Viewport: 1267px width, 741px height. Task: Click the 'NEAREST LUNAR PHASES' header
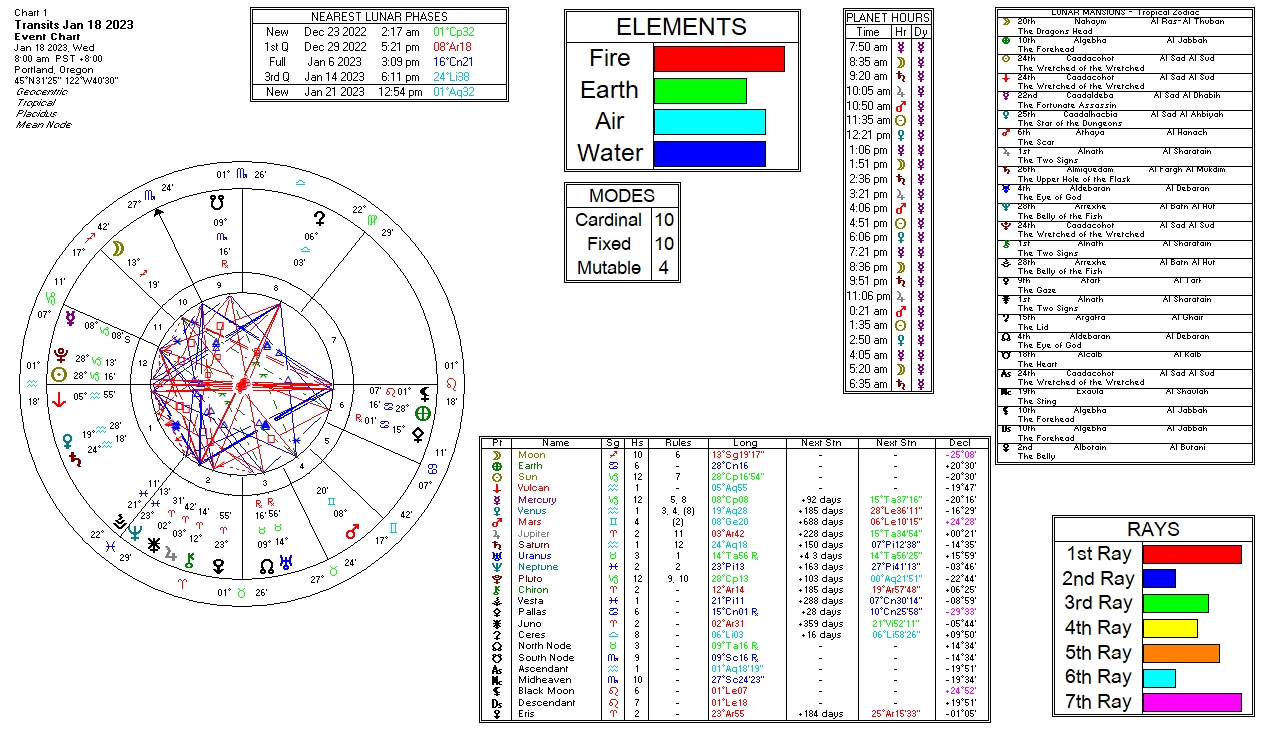click(379, 17)
